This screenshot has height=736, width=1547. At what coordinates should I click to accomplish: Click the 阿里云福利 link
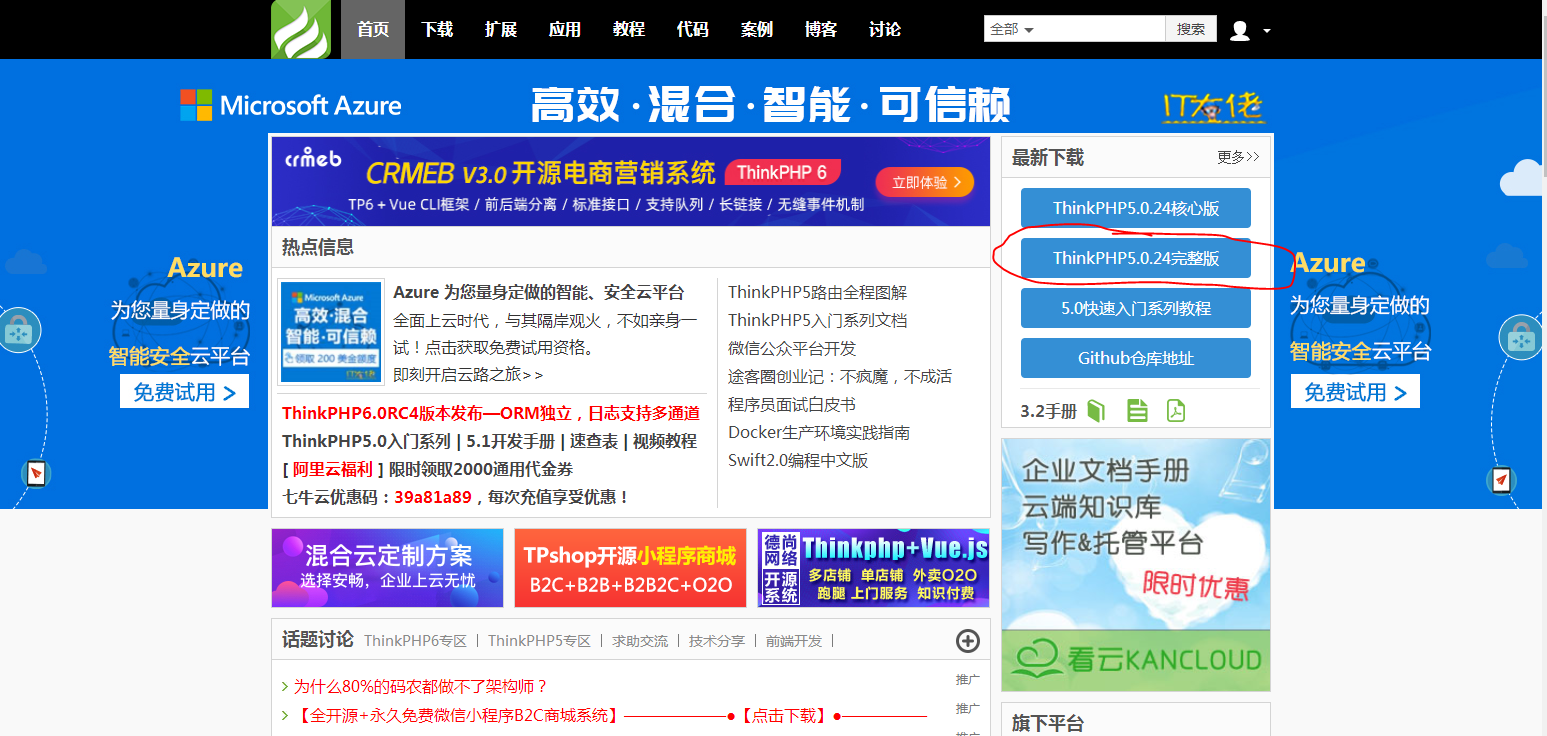[x=332, y=469]
